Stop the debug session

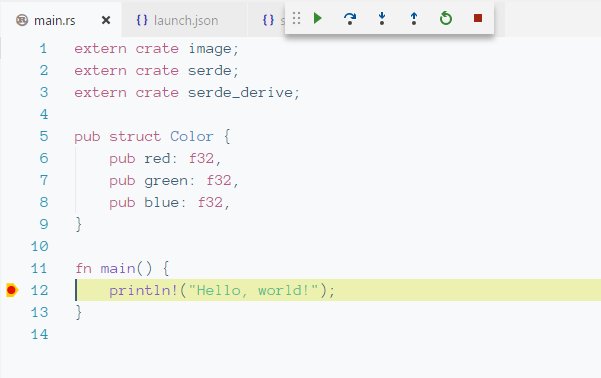click(478, 18)
